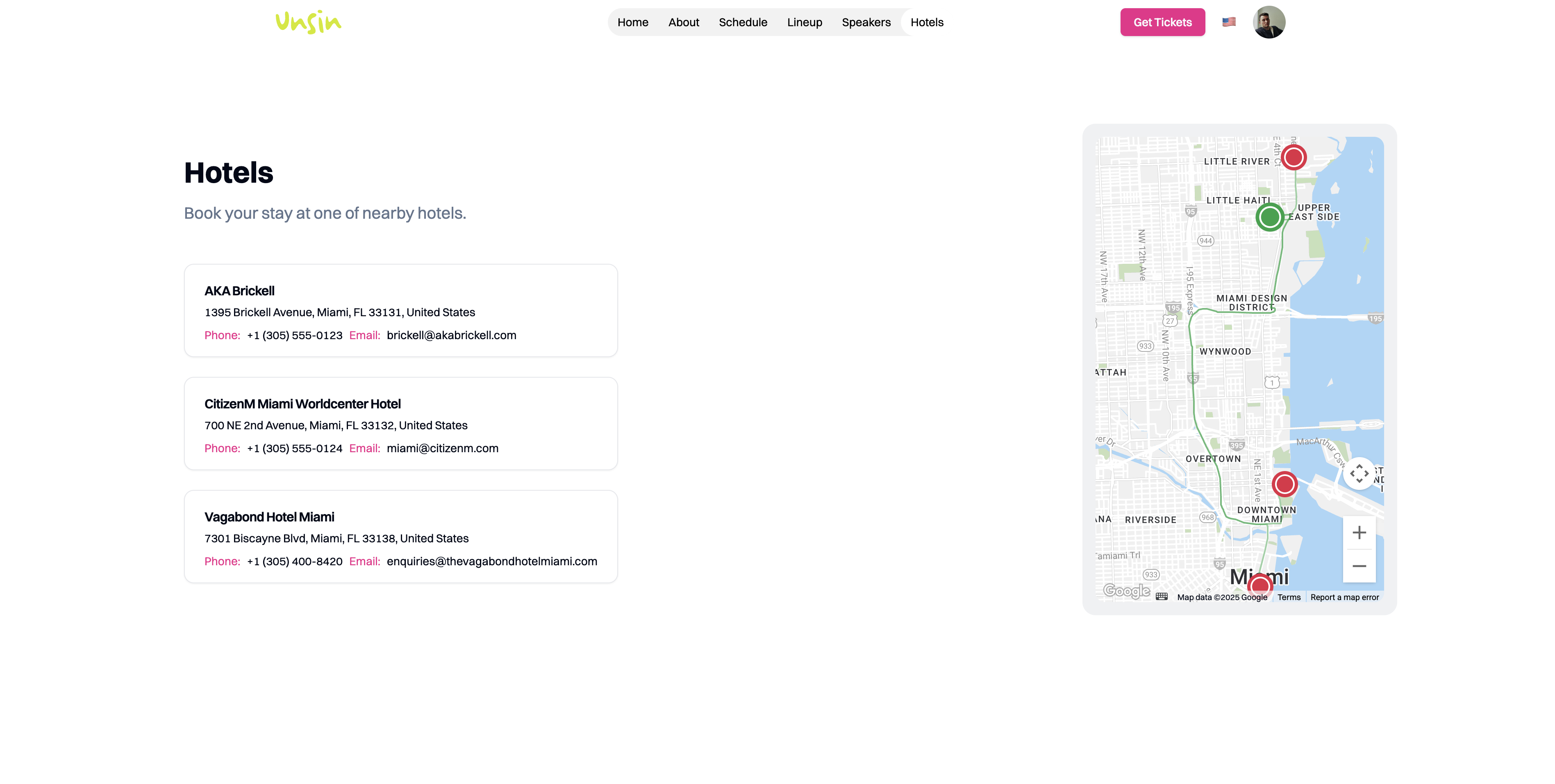Viewport: 1555px width, 784px height.
Task: Click email enquiries@thevagabondhotelmiami.com
Action: click(491, 562)
